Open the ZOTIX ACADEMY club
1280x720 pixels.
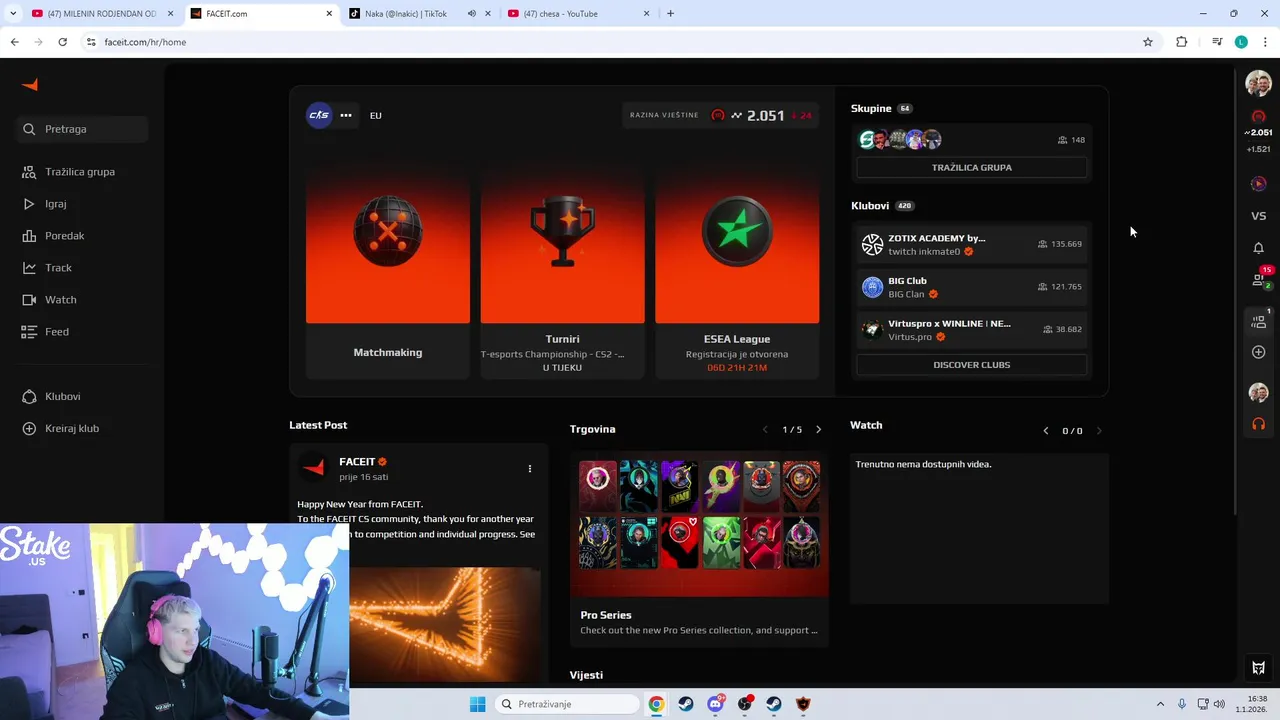click(972, 244)
